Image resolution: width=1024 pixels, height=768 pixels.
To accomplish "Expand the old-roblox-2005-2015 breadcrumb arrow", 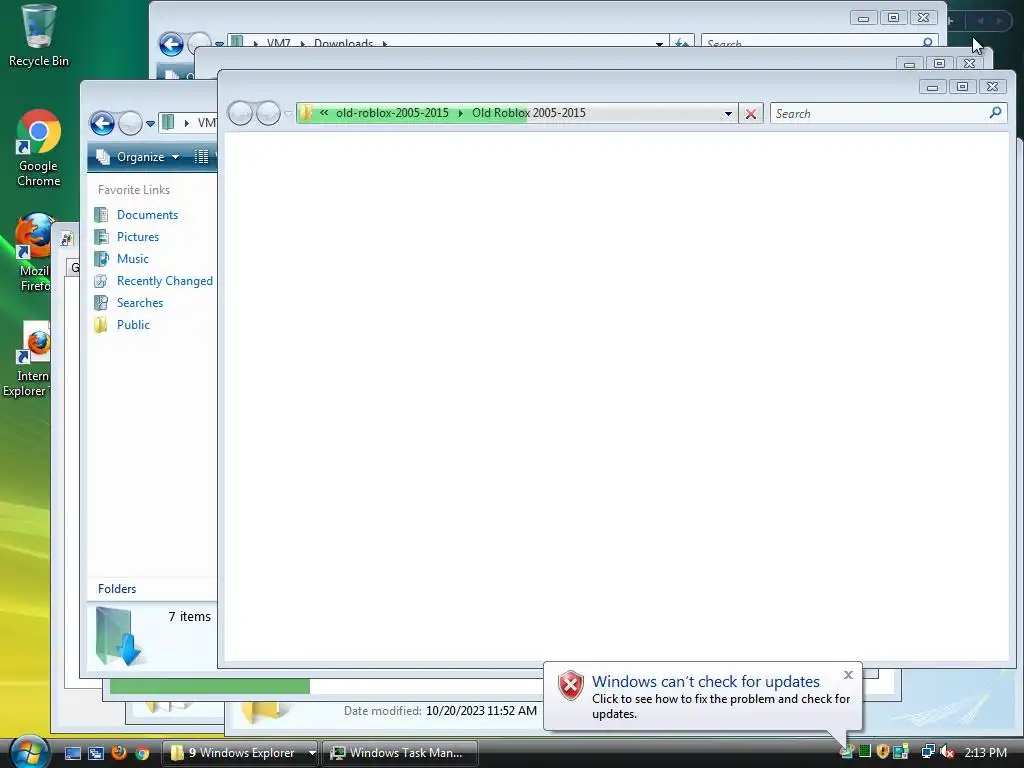I will coord(460,114).
